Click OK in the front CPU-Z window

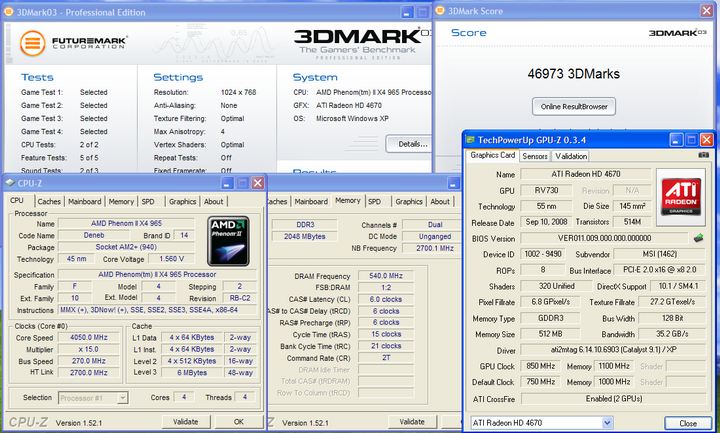(239, 422)
